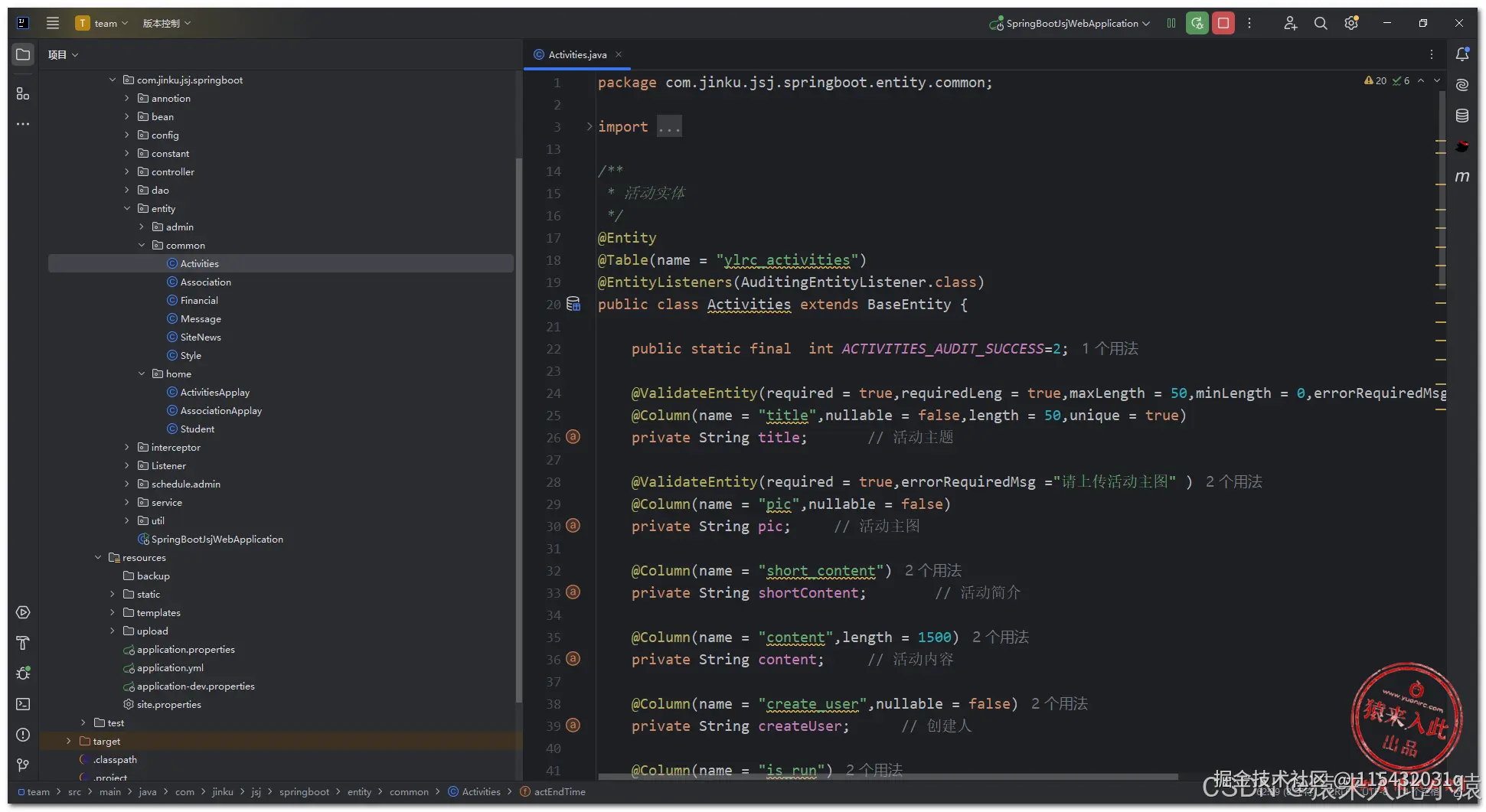Open more run actions menu
1486x812 pixels.
pos(1249,23)
